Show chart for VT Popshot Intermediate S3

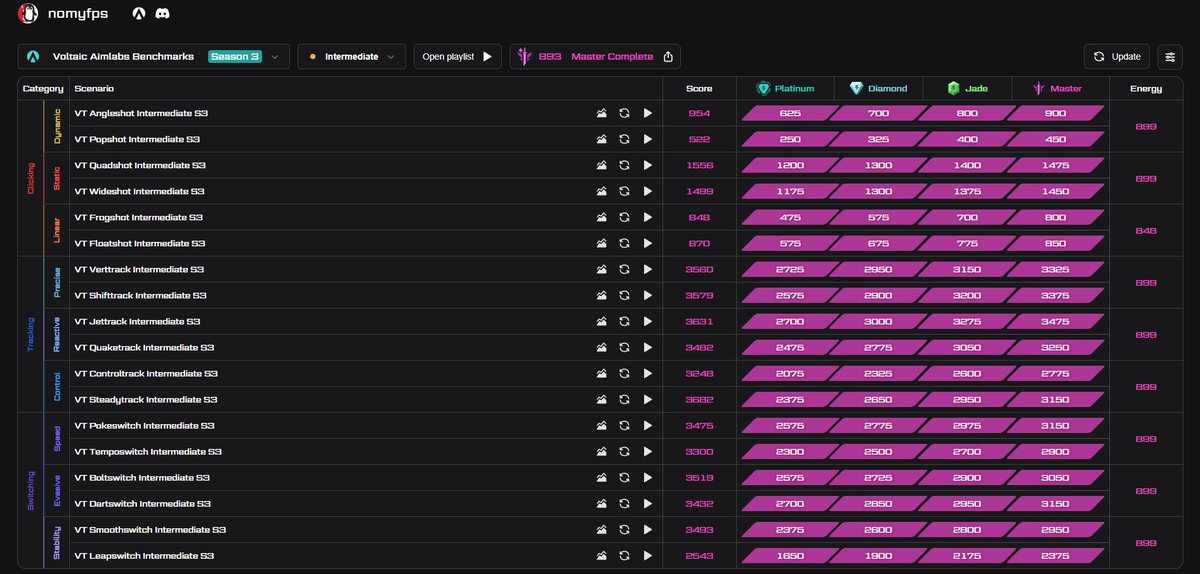(x=602, y=139)
